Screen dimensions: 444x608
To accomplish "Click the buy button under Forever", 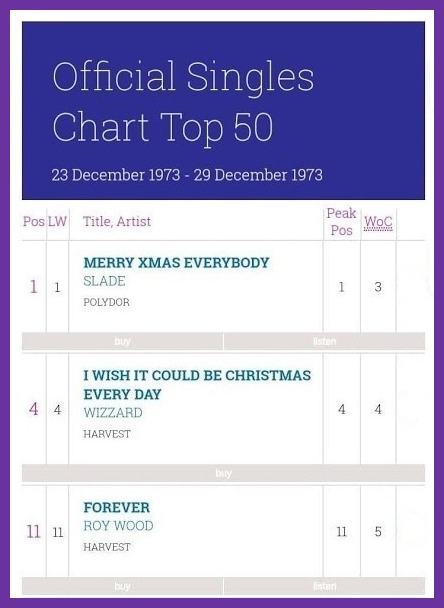I will 123,586.
